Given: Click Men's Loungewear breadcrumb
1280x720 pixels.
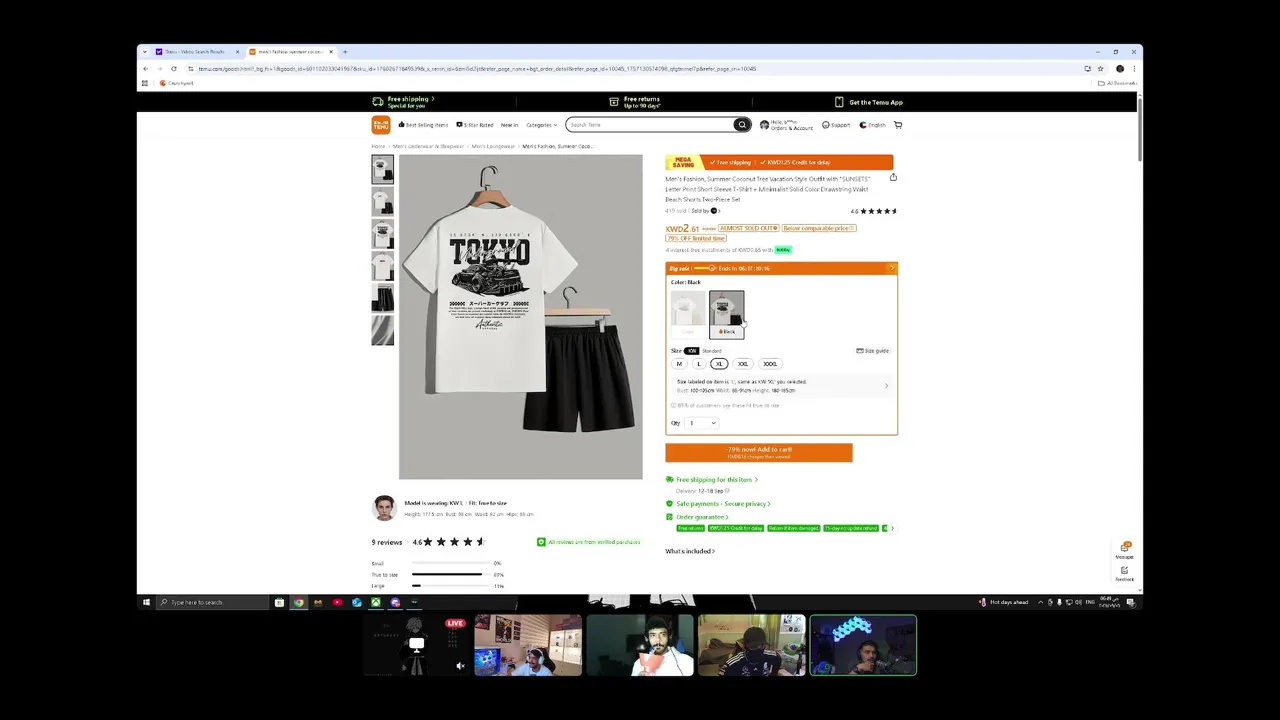Looking at the screenshot, I should pos(493,146).
